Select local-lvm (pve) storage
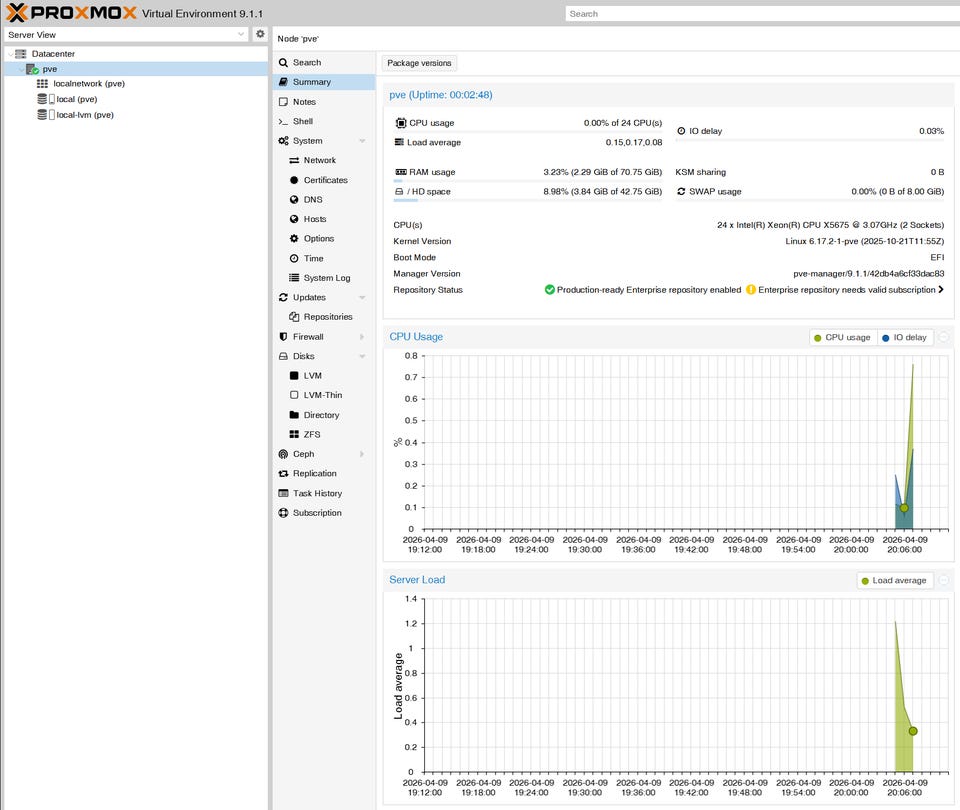This screenshot has height=810, width=960. tap(85, 115)
